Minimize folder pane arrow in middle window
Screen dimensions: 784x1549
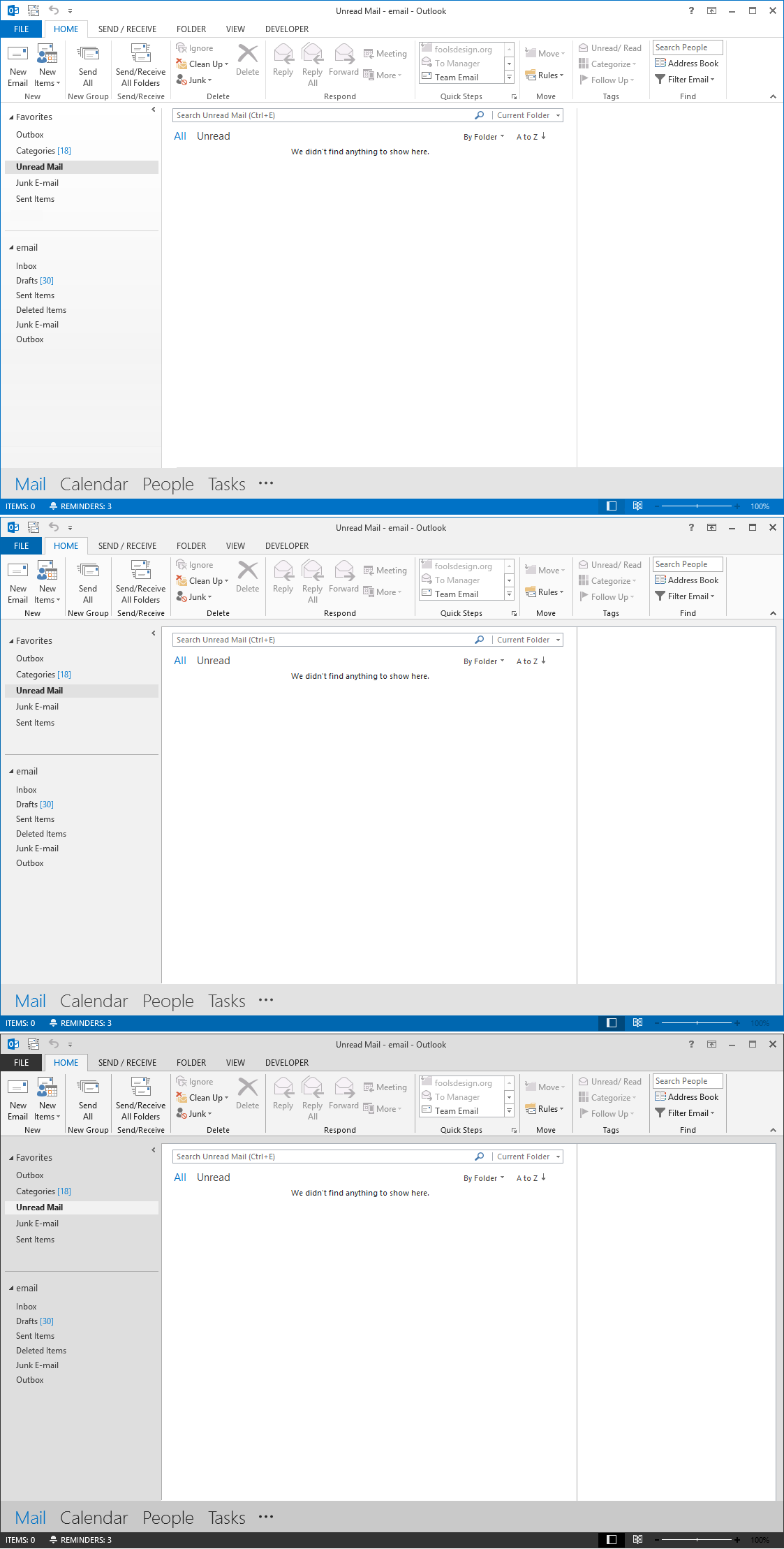point(154,633)
